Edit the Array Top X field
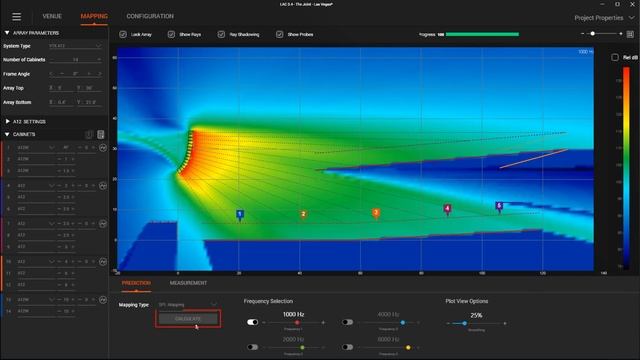 coord(61,88)
